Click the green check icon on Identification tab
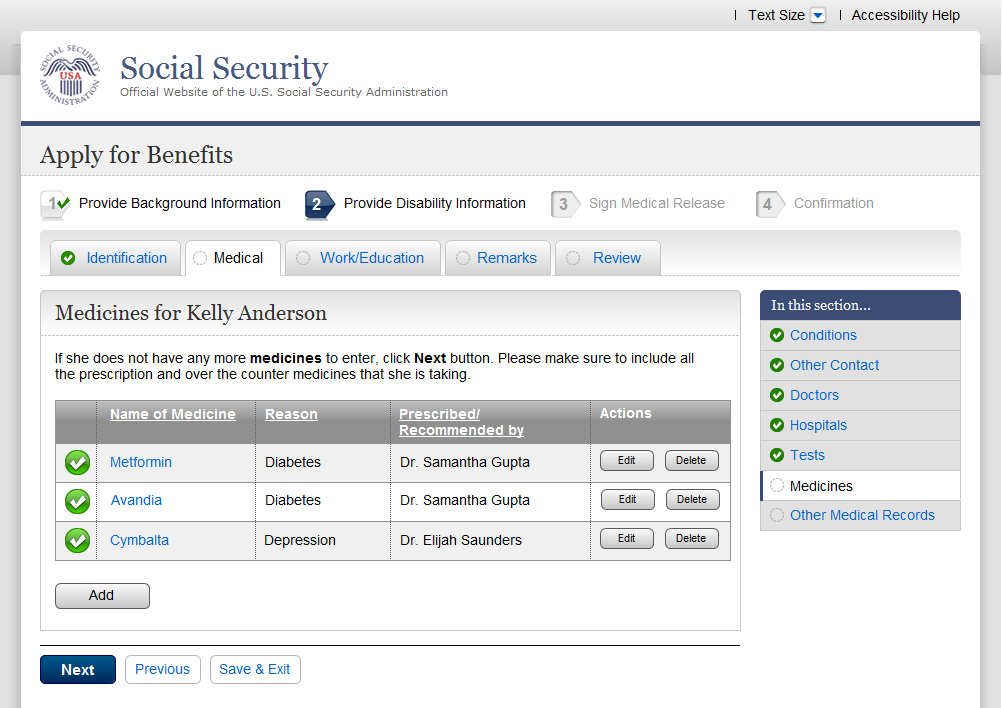Screen dimensions: 1002x708 point(68,258)
